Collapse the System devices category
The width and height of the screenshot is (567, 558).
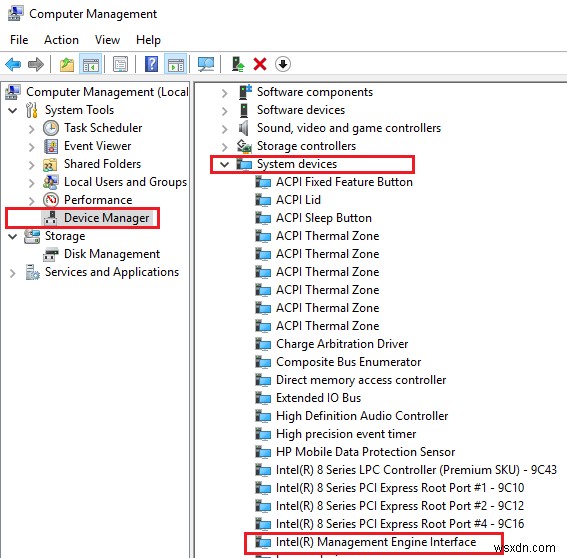(225, 165)
